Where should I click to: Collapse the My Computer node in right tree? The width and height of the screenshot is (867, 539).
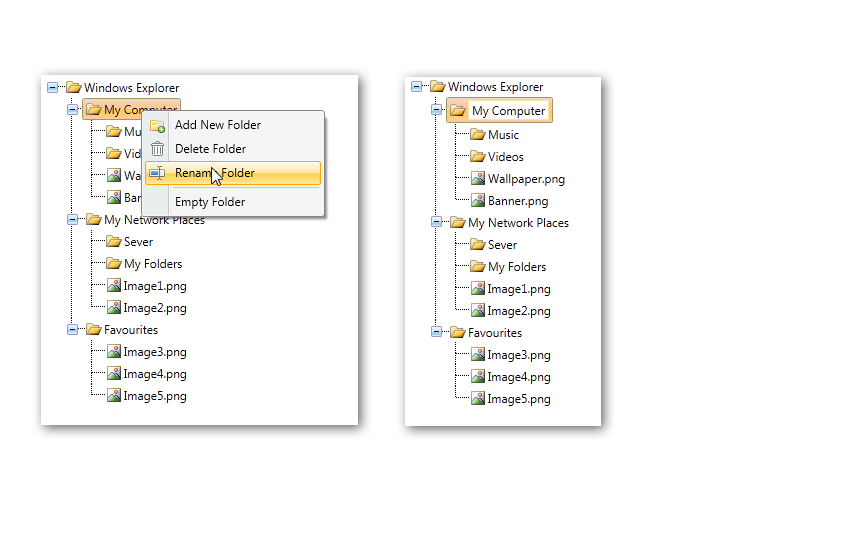[x=436, y=111]
